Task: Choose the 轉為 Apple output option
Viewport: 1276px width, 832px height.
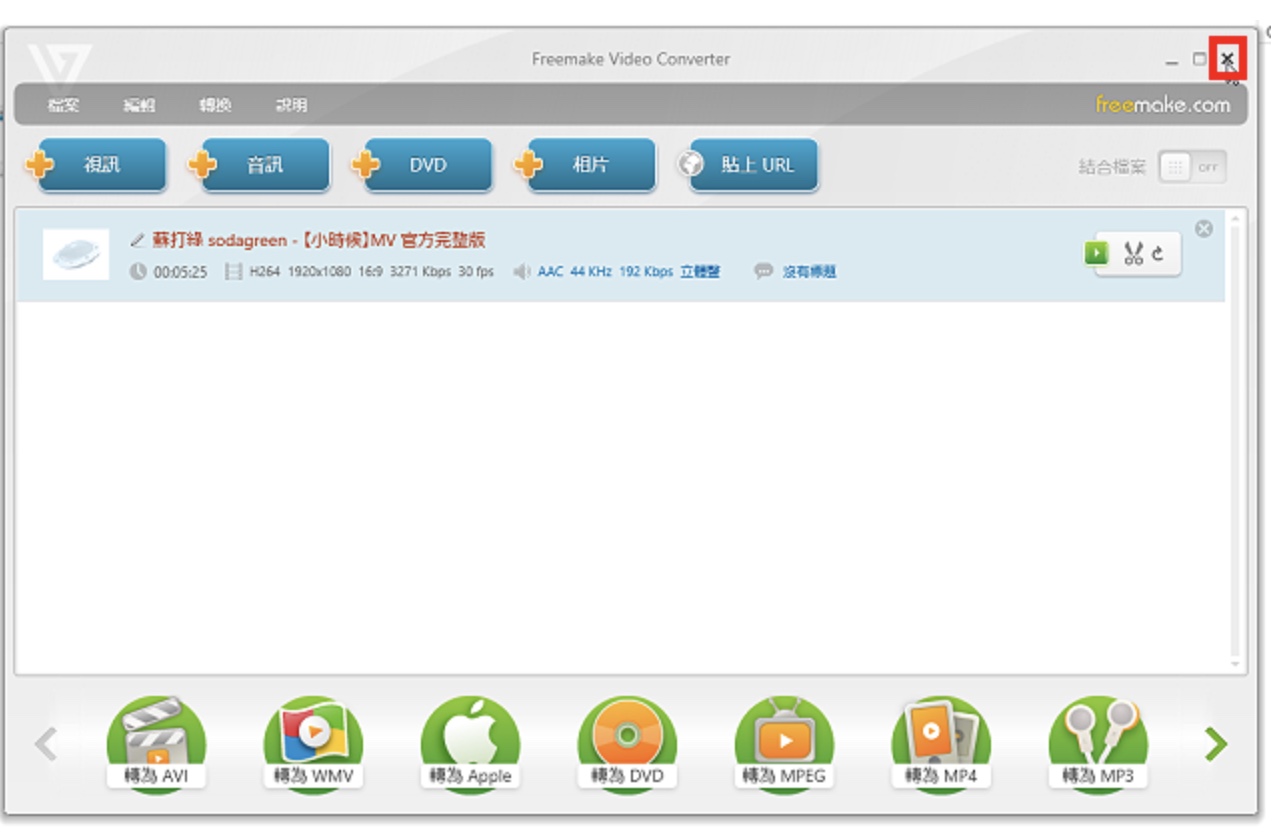Action: tap(470, 743)
